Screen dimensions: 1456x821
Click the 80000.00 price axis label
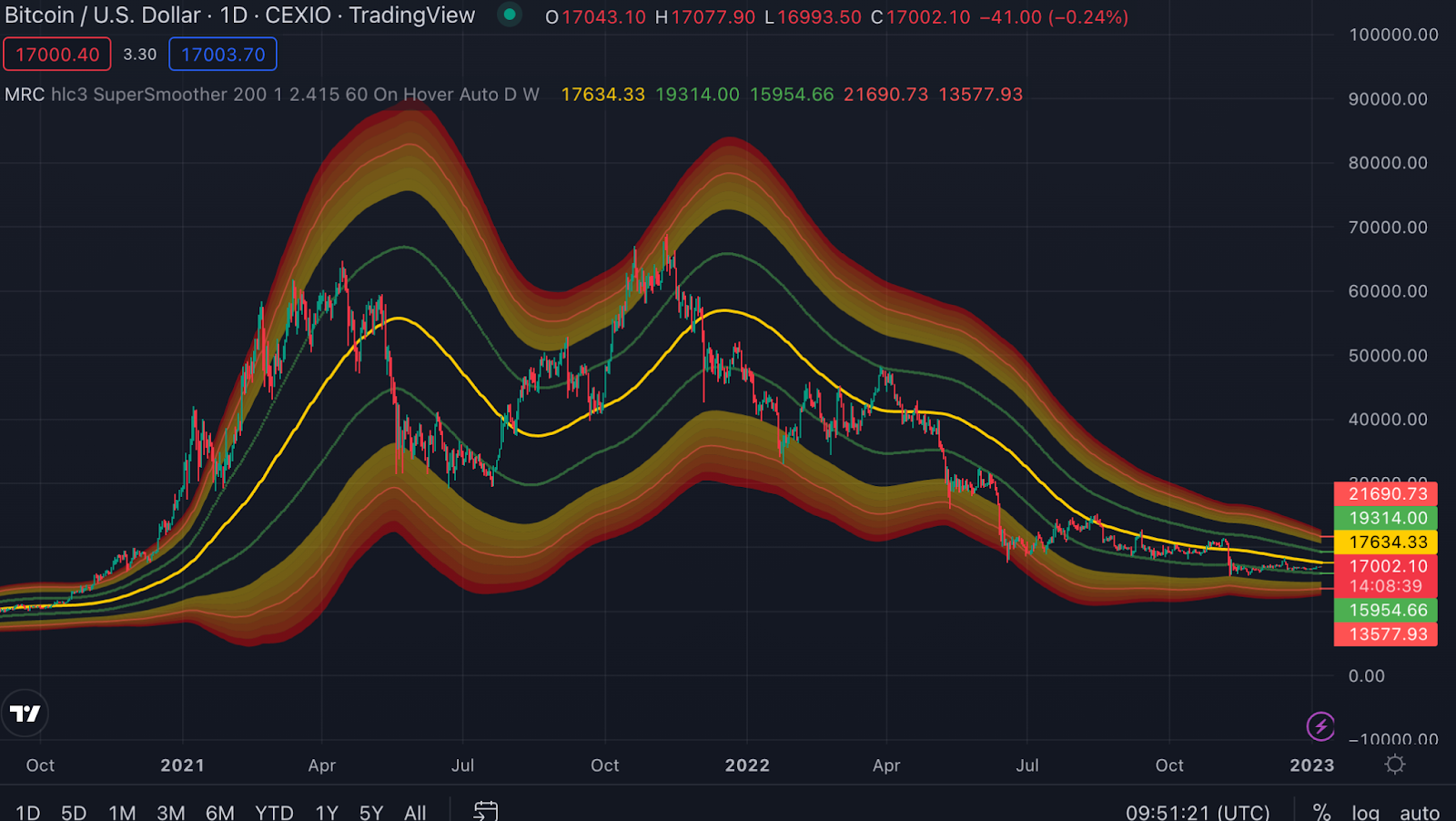1388,163
